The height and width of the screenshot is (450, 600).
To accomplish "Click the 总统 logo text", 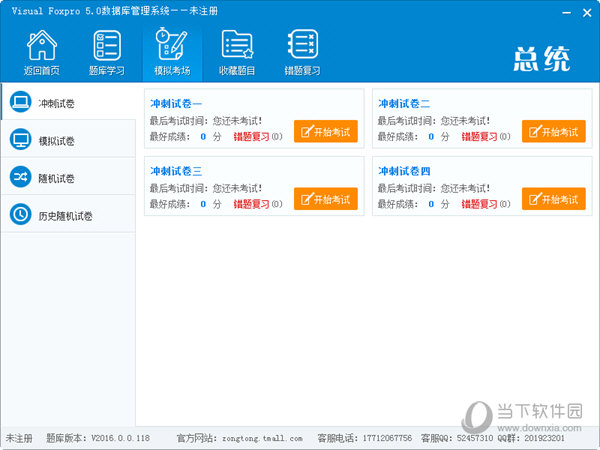I will 542,59.
